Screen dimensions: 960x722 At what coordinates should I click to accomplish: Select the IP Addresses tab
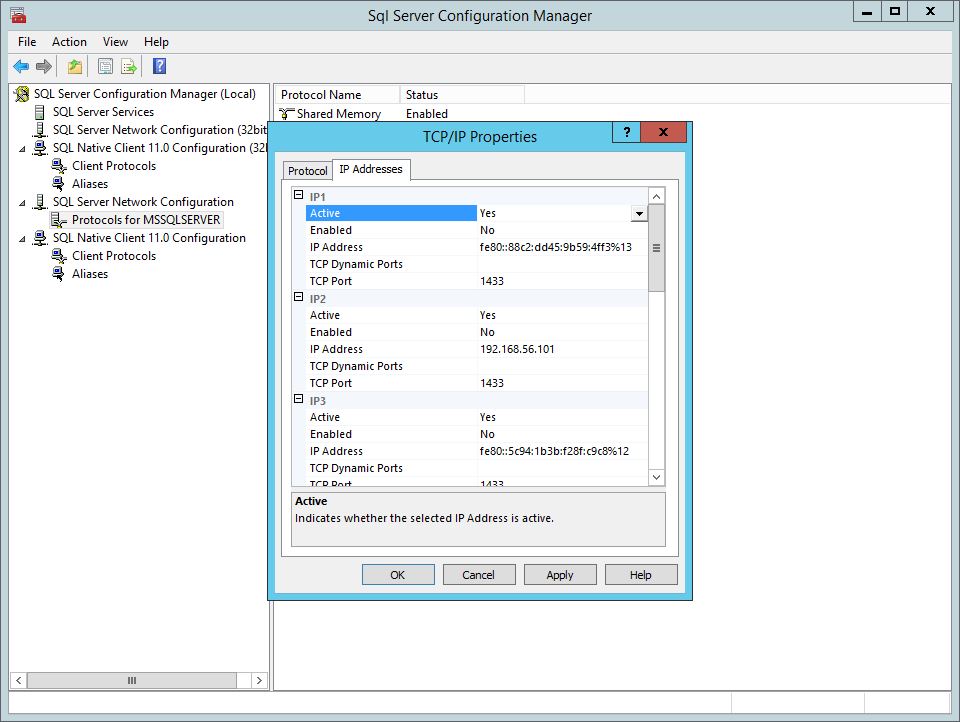[371, 169]
